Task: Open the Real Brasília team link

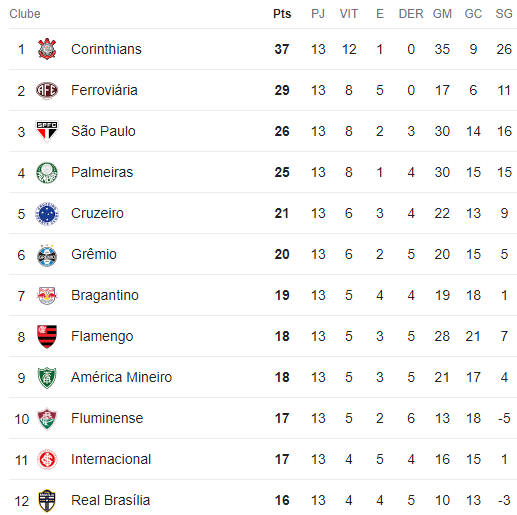Action: (x=111, y=500)
